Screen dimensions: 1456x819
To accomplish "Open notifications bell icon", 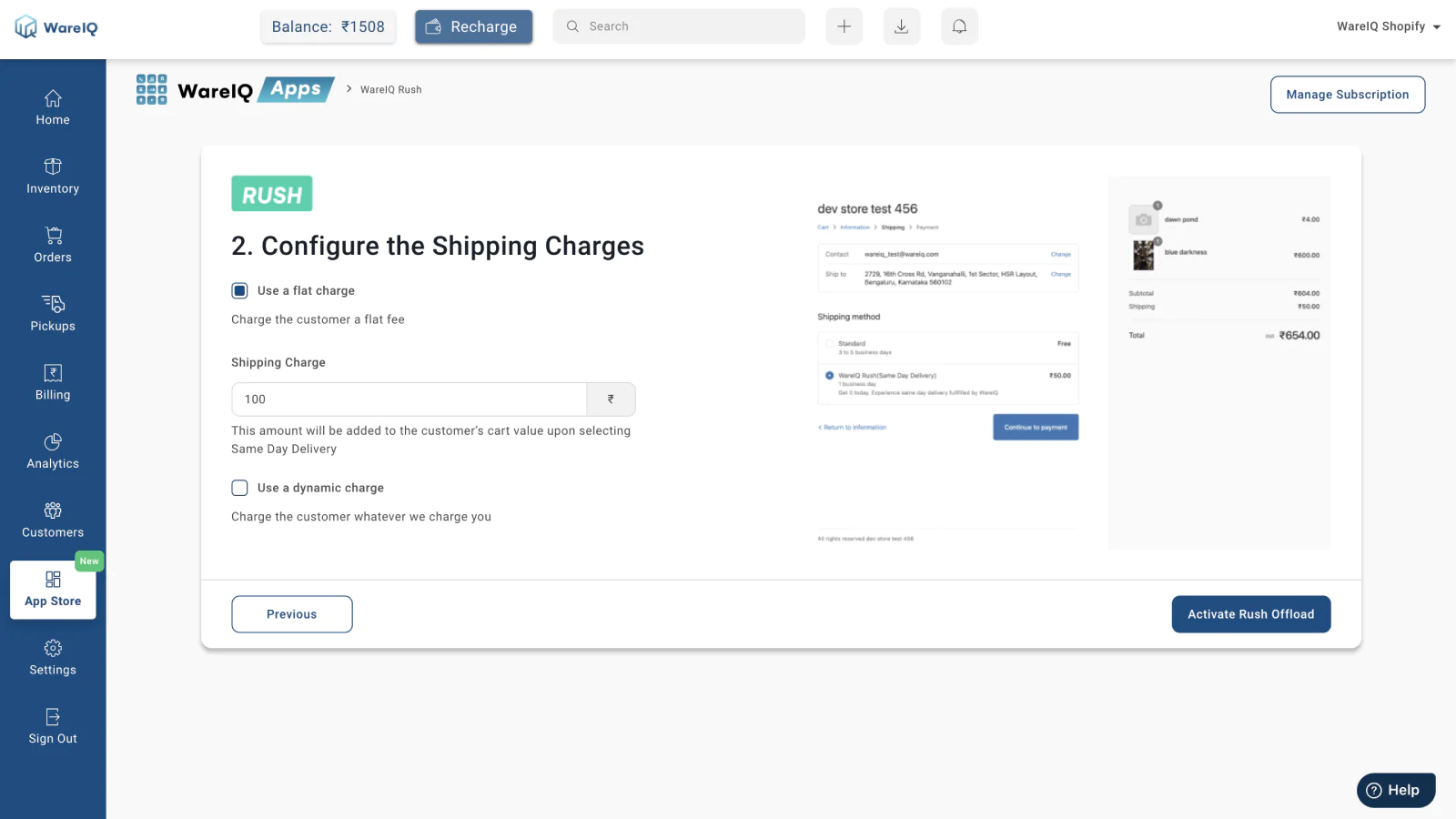I will click(x=959, y=26).
